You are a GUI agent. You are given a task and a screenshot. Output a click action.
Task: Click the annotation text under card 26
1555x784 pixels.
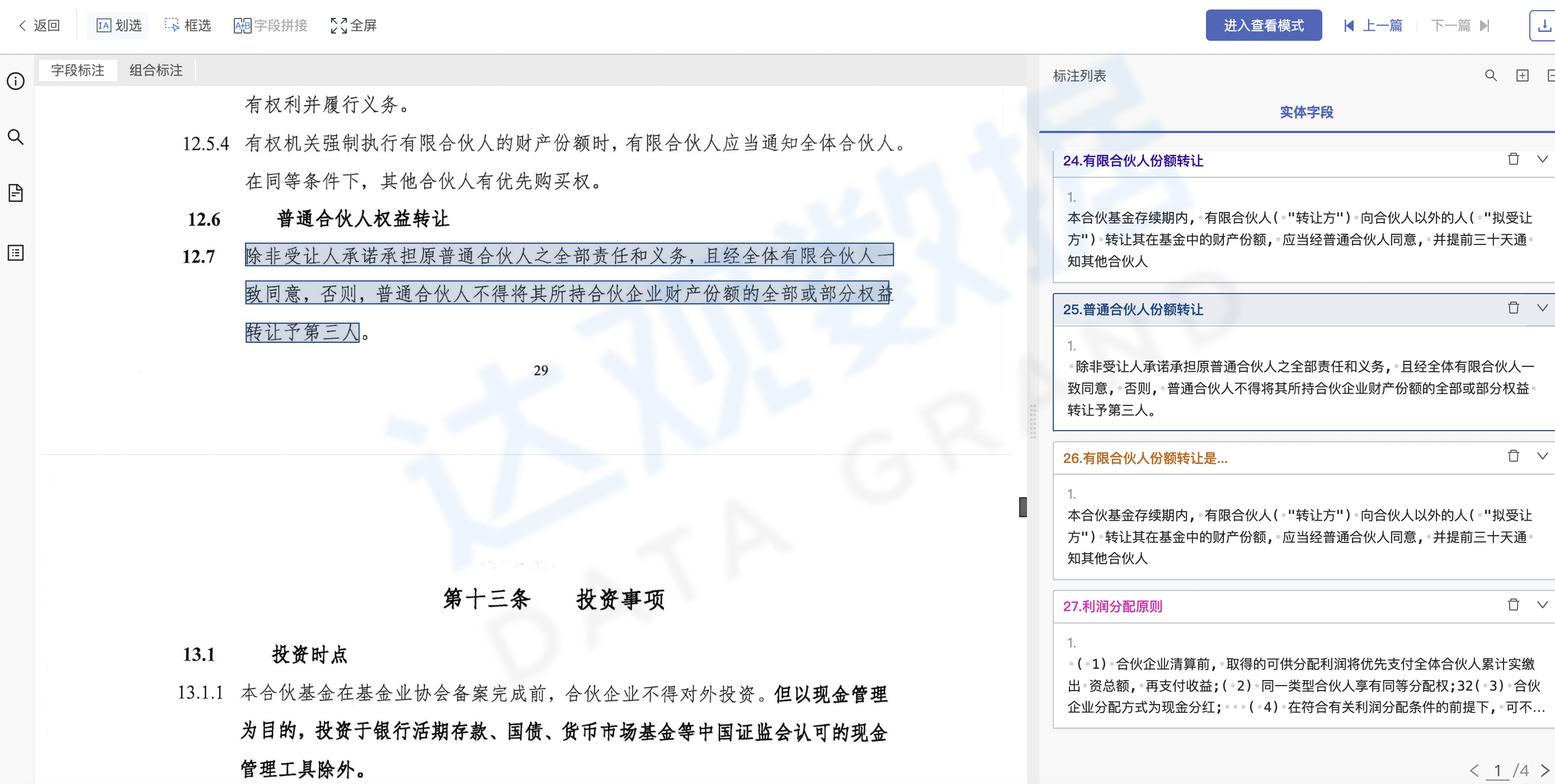click(1301, 536)
